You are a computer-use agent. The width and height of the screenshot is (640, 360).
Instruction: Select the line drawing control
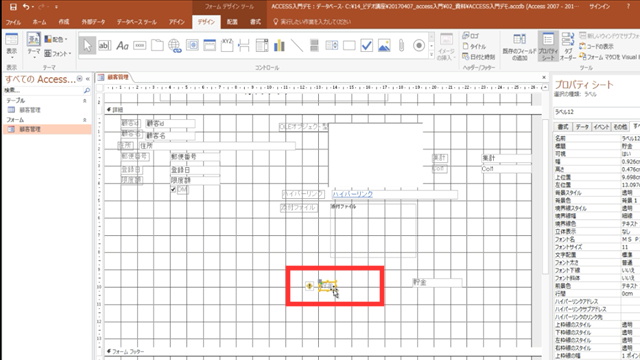click(x=297, y=45)
